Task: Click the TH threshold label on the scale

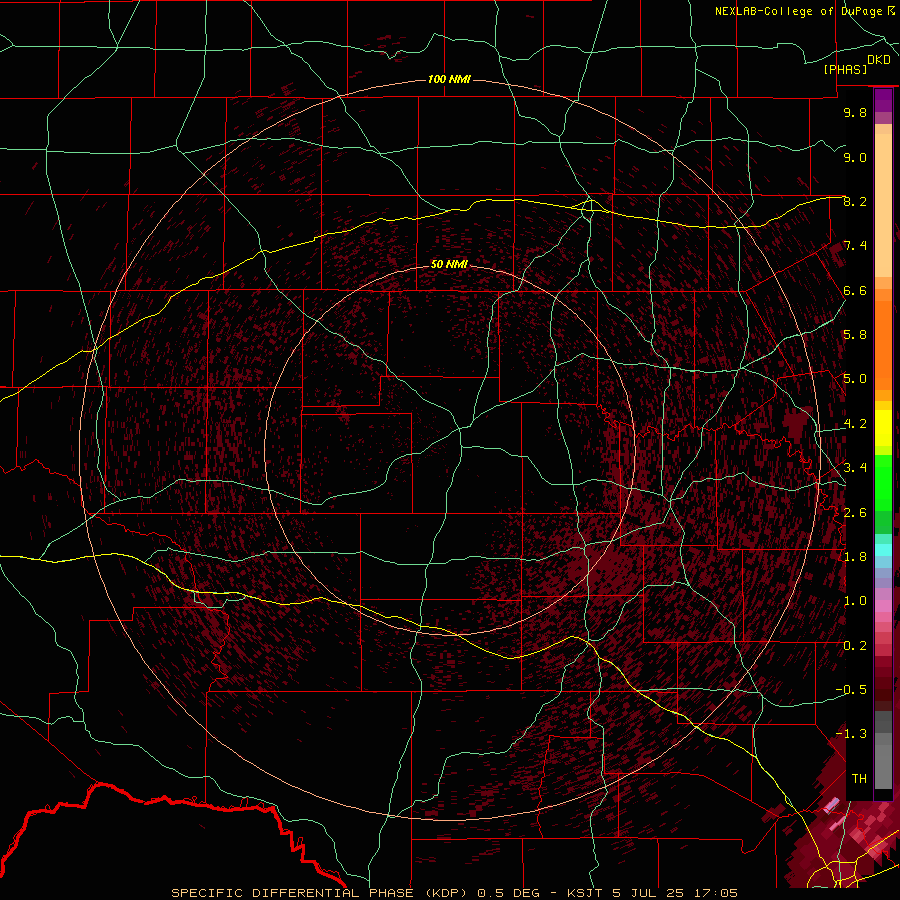Action: pos(859,779)
